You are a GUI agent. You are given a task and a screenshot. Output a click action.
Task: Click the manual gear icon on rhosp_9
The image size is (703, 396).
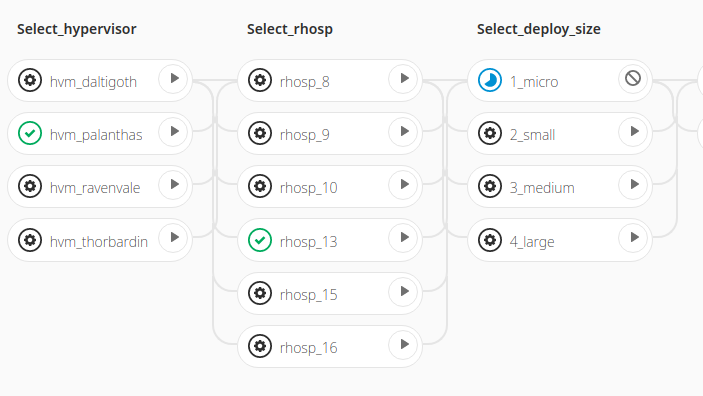point(260,133)
